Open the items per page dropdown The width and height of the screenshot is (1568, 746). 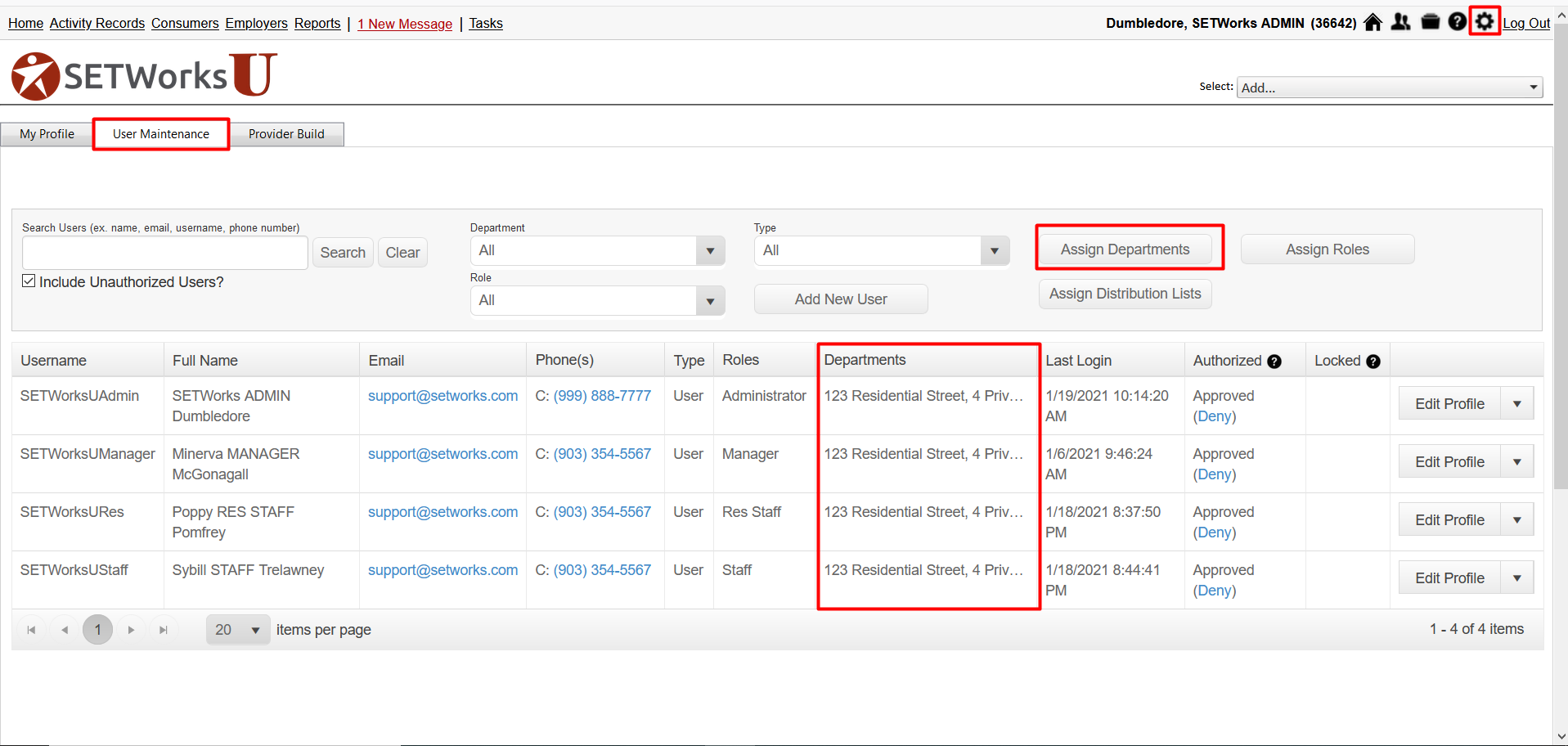pyautogui.click(x=238, y=630)
